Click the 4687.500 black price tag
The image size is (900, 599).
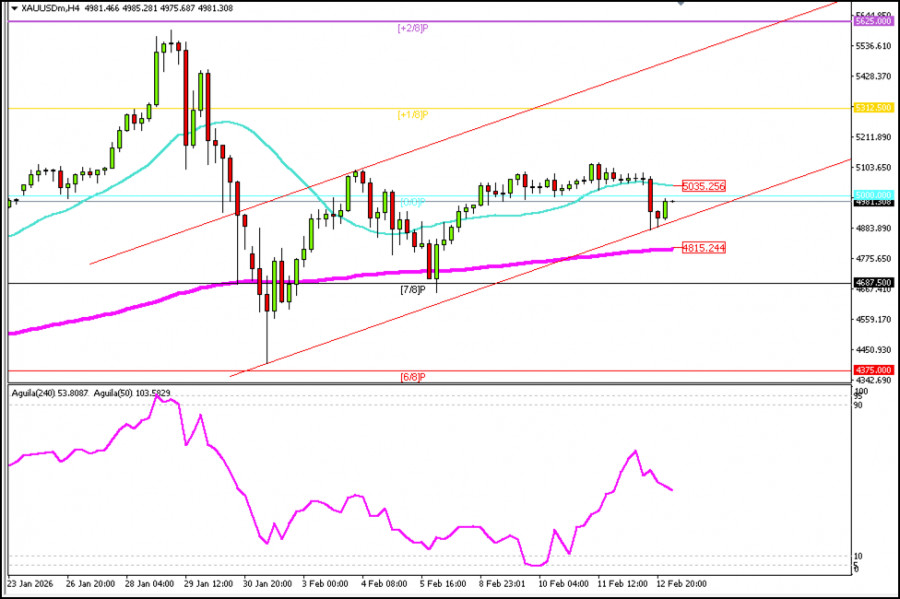coord(873,282)
